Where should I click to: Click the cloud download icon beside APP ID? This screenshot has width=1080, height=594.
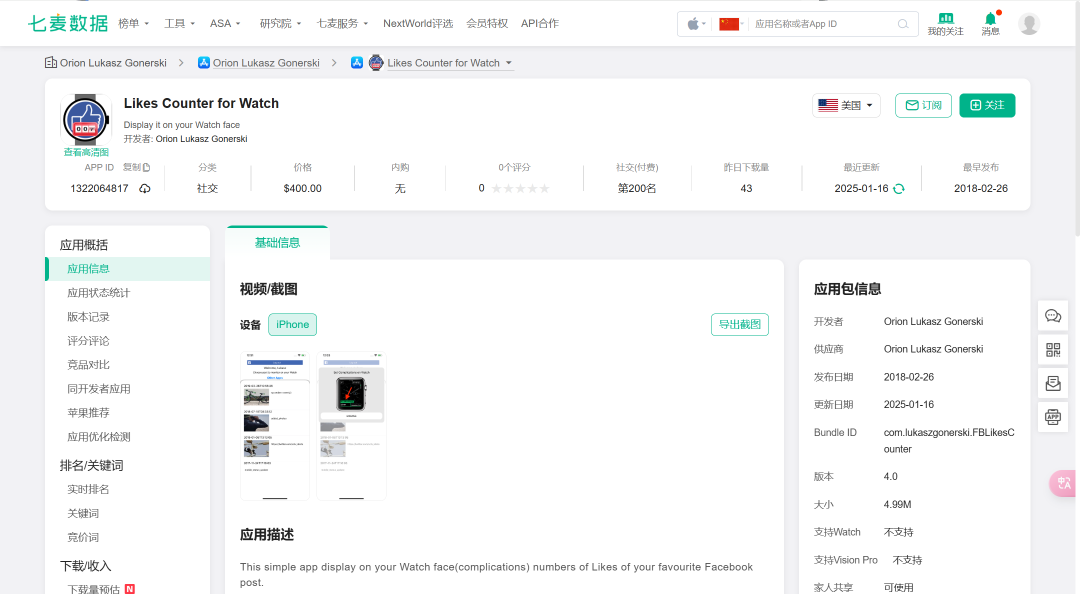tap(145, 188)
